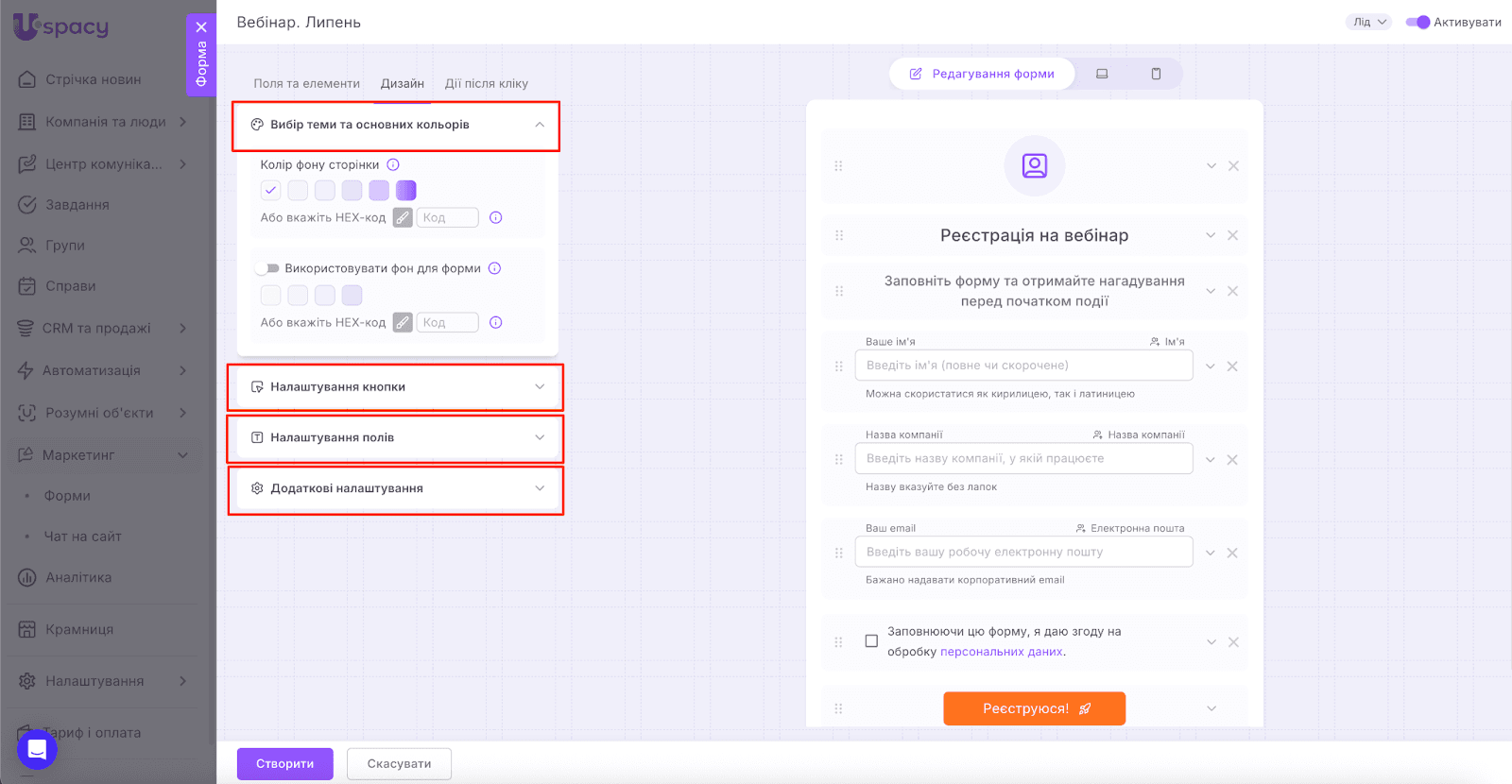
Task: Open the chat support bubble
Action: click(x=37, y=749)
